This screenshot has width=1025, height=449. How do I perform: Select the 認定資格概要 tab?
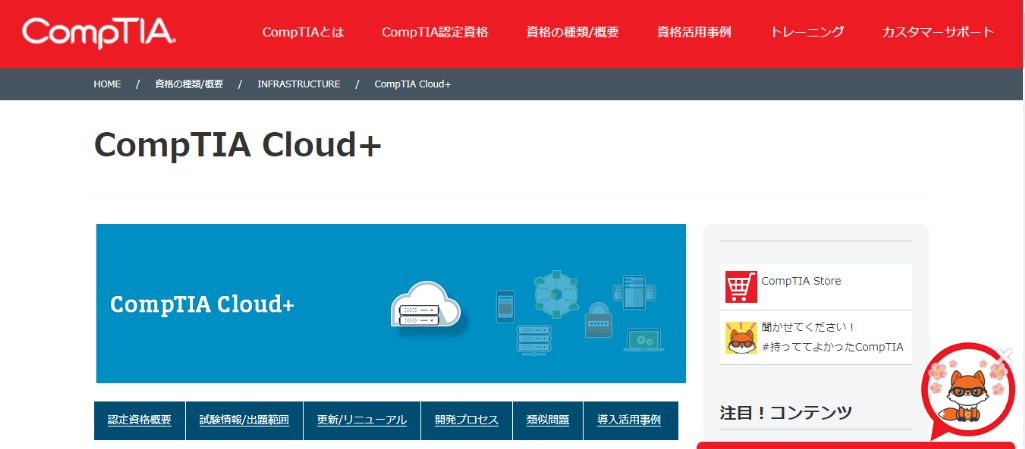140,420
